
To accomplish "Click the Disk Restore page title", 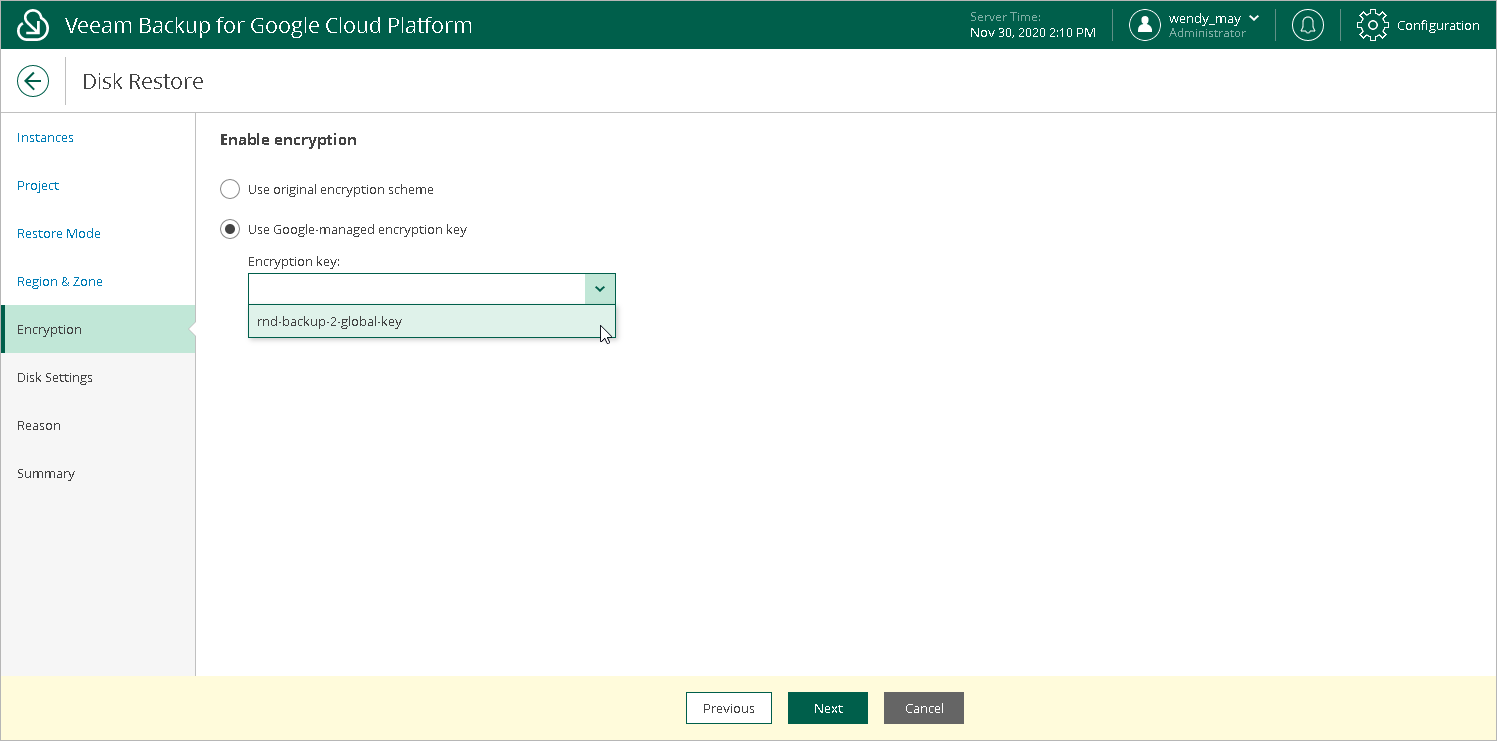I will [143, 81].
